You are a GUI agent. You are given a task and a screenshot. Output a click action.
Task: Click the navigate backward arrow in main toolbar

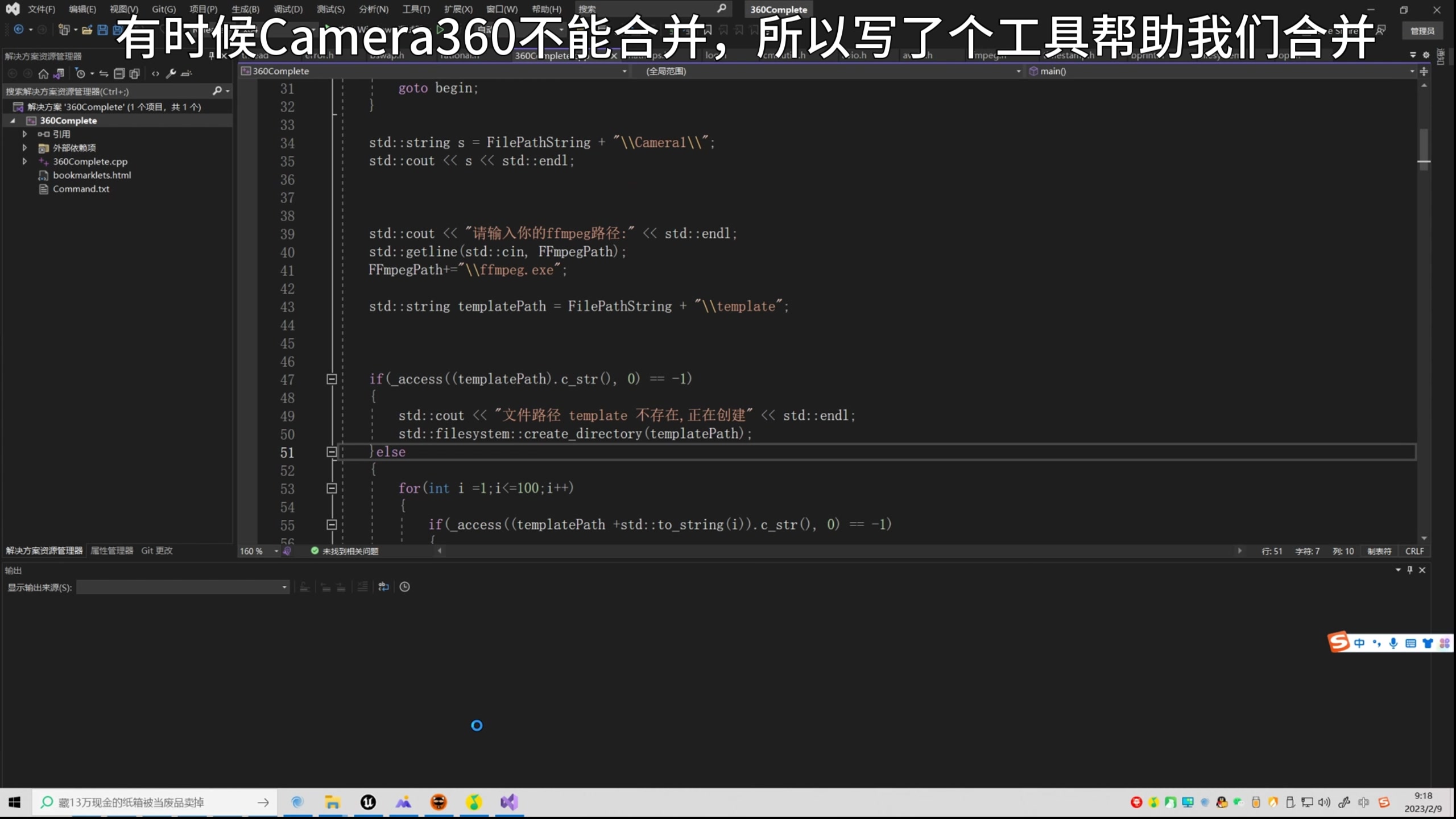19,30
